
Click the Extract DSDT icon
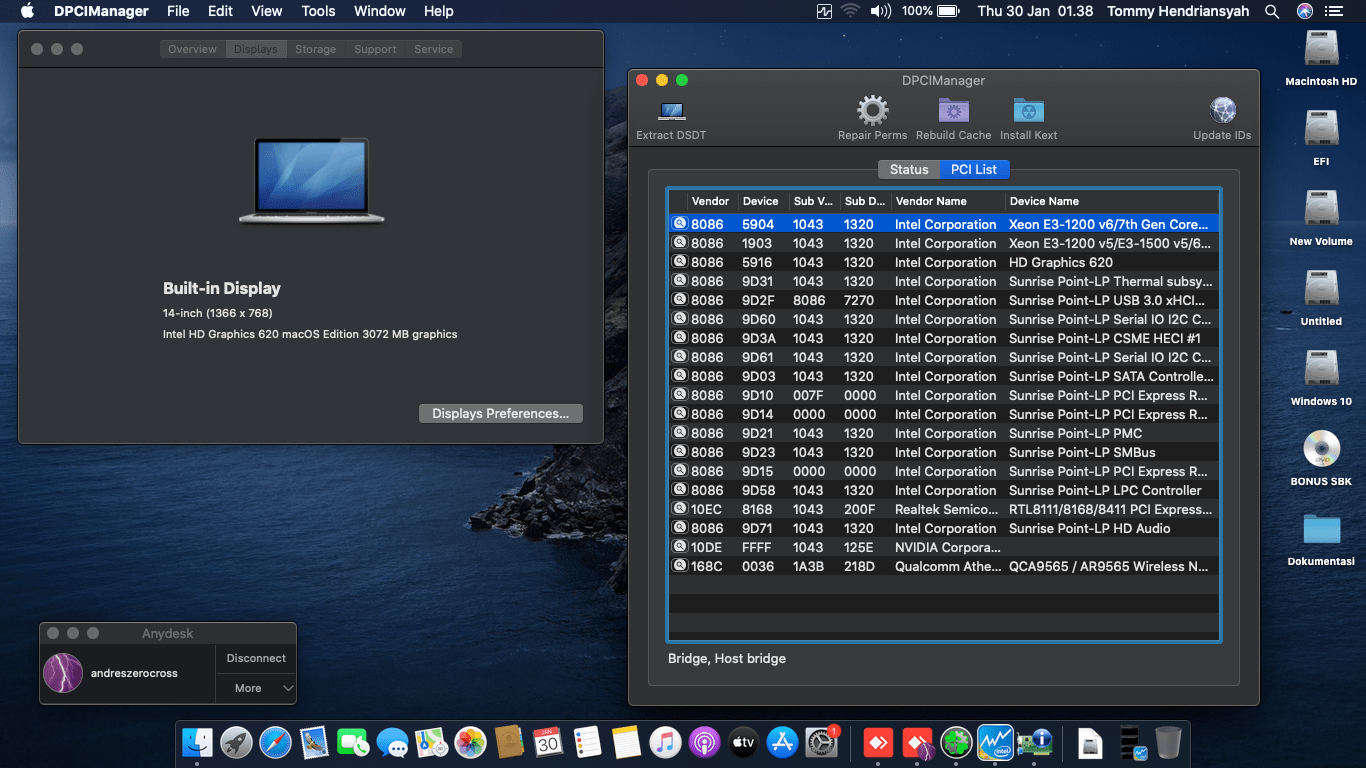[670, 112]
